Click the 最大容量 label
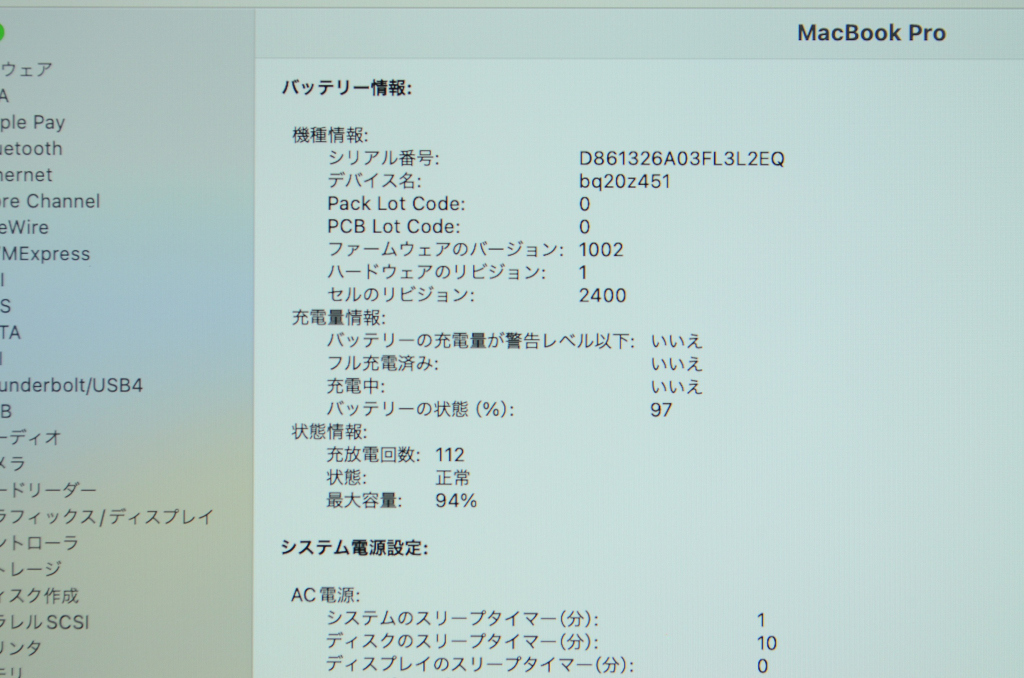 (x=364, y=500)
